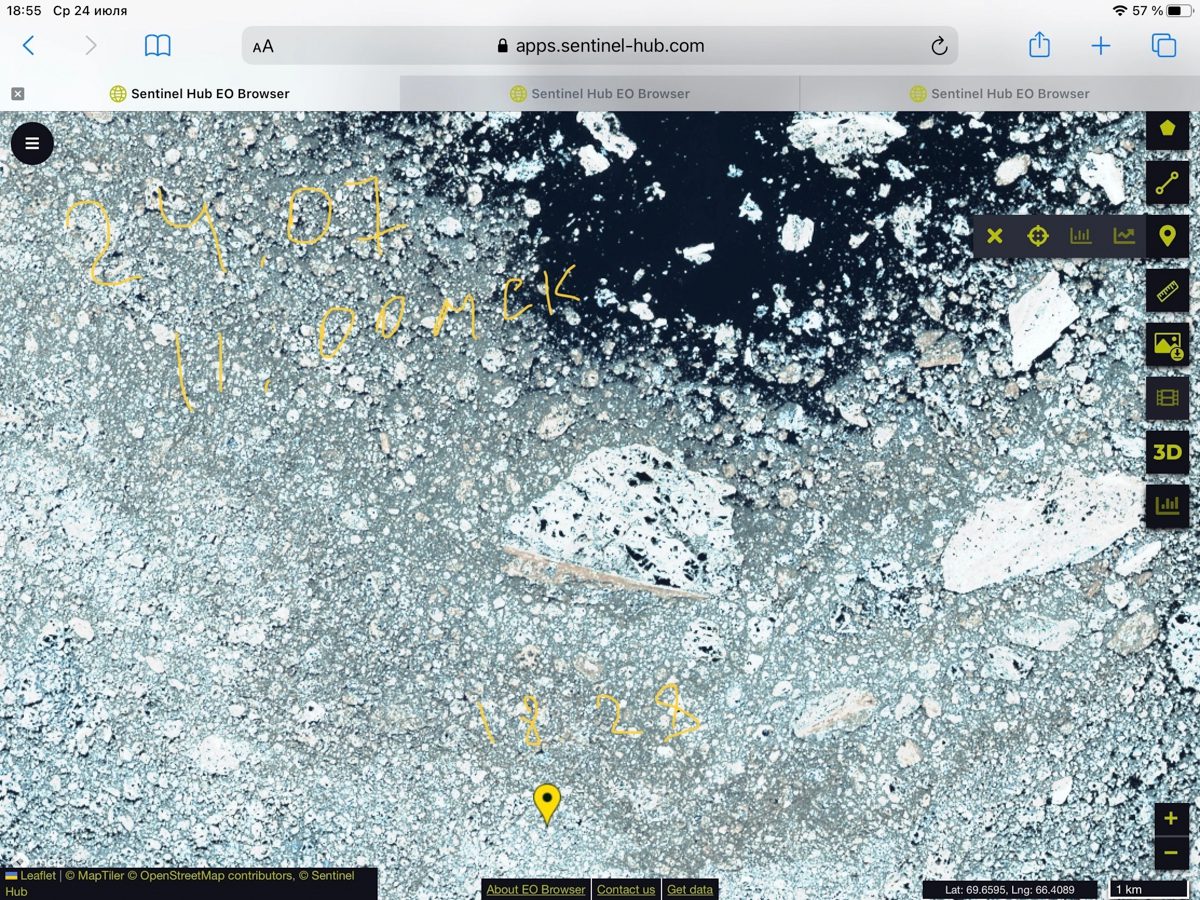
Task: Switch to the second Sentinel Hub tab
Action: [x=600, y=94]
